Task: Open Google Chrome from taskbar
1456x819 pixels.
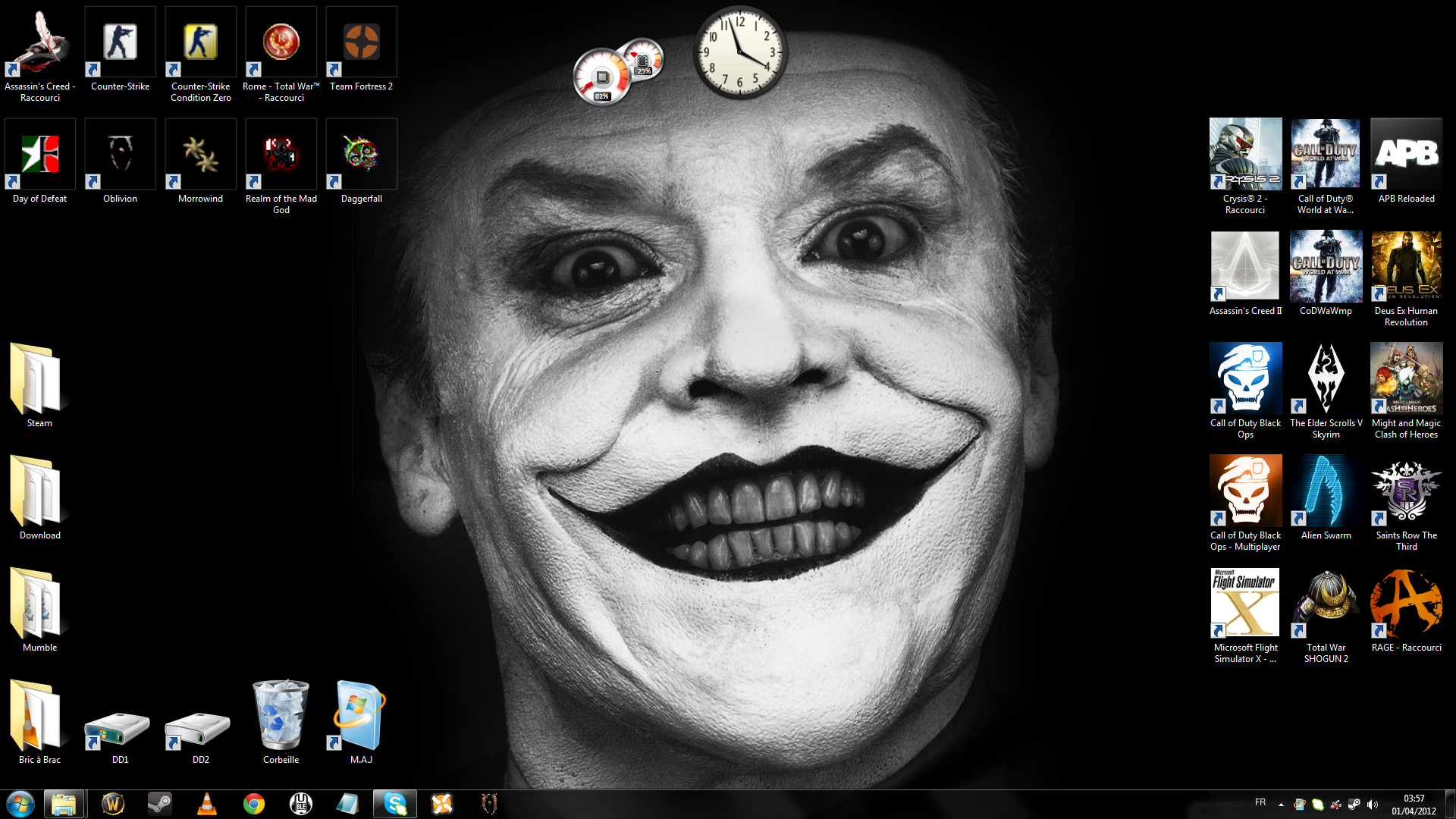Action: pos(253,804)
